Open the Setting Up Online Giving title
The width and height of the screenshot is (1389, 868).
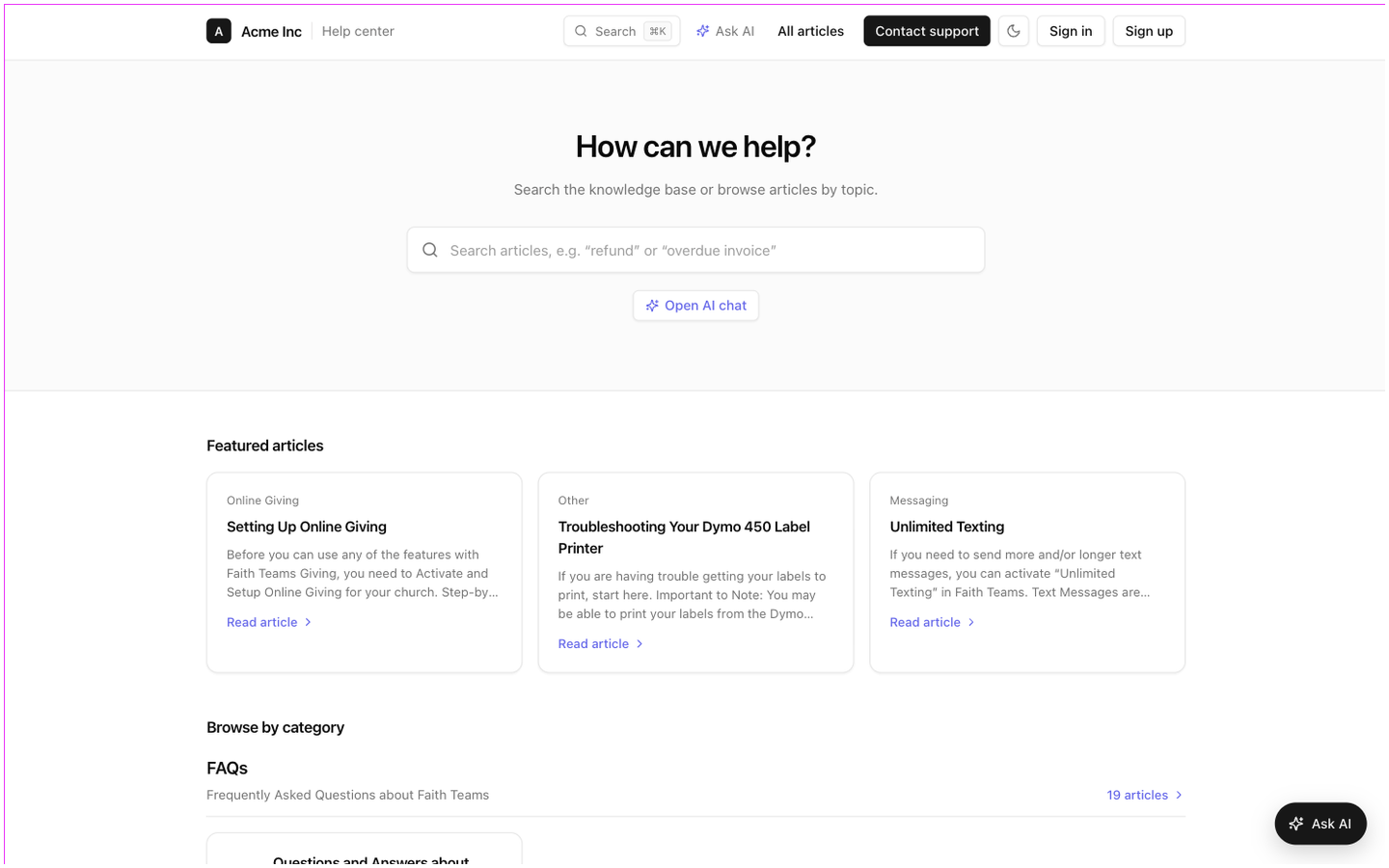(307, 527)
